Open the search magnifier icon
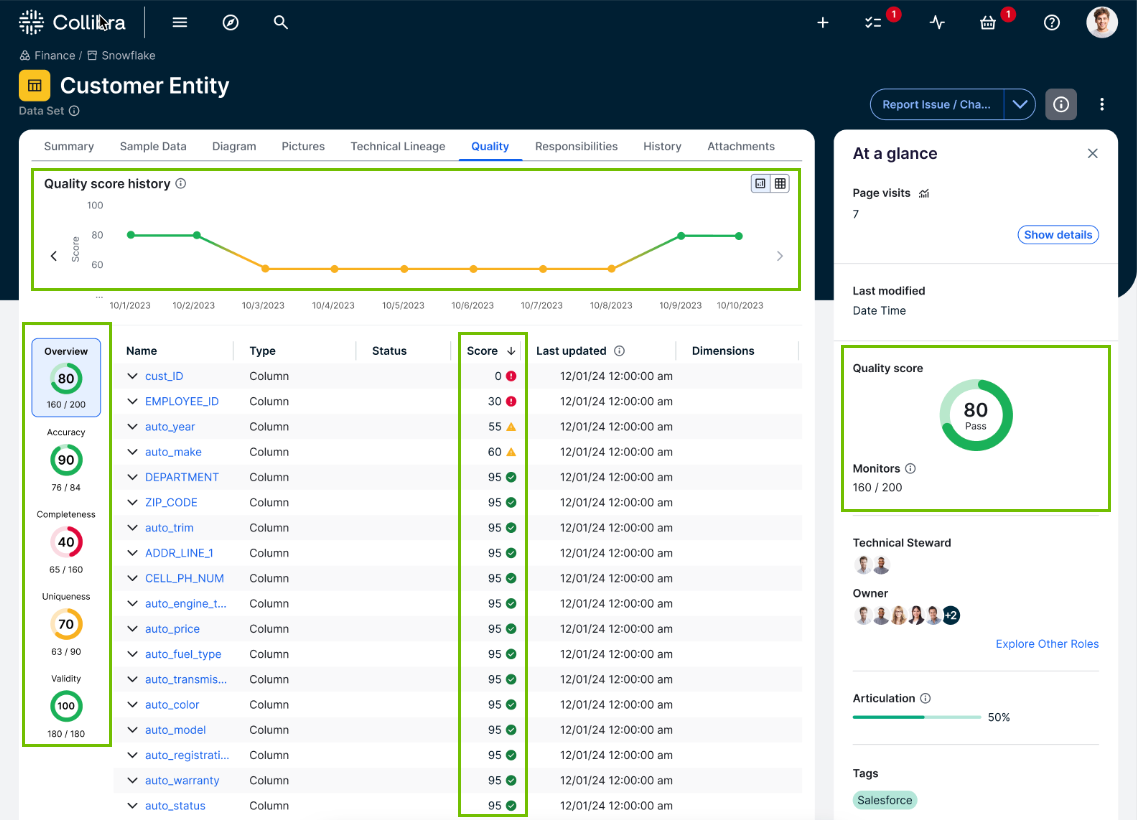Screen dimensions: 1137x820 281,22
